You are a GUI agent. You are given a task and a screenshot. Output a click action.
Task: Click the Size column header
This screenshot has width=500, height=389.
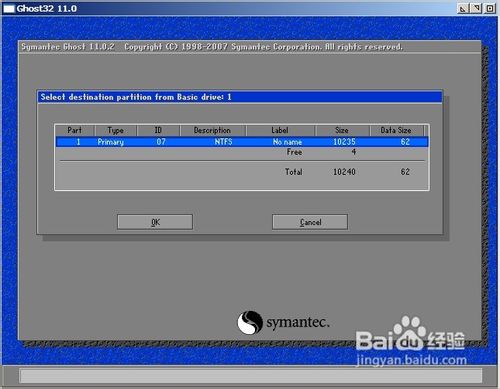click(x=342, y=130)
